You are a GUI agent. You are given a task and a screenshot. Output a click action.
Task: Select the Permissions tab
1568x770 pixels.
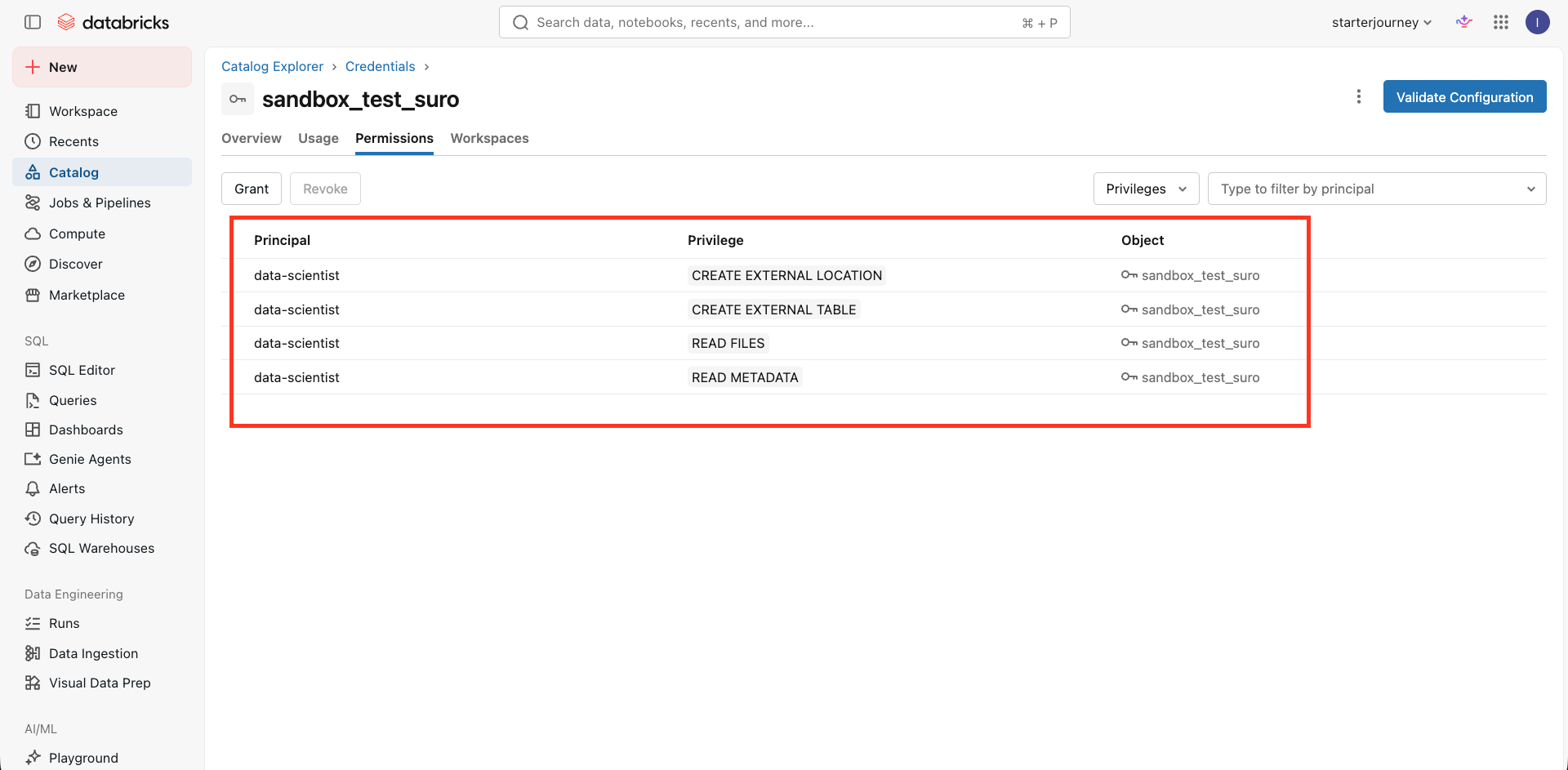(x=394, y=138)
